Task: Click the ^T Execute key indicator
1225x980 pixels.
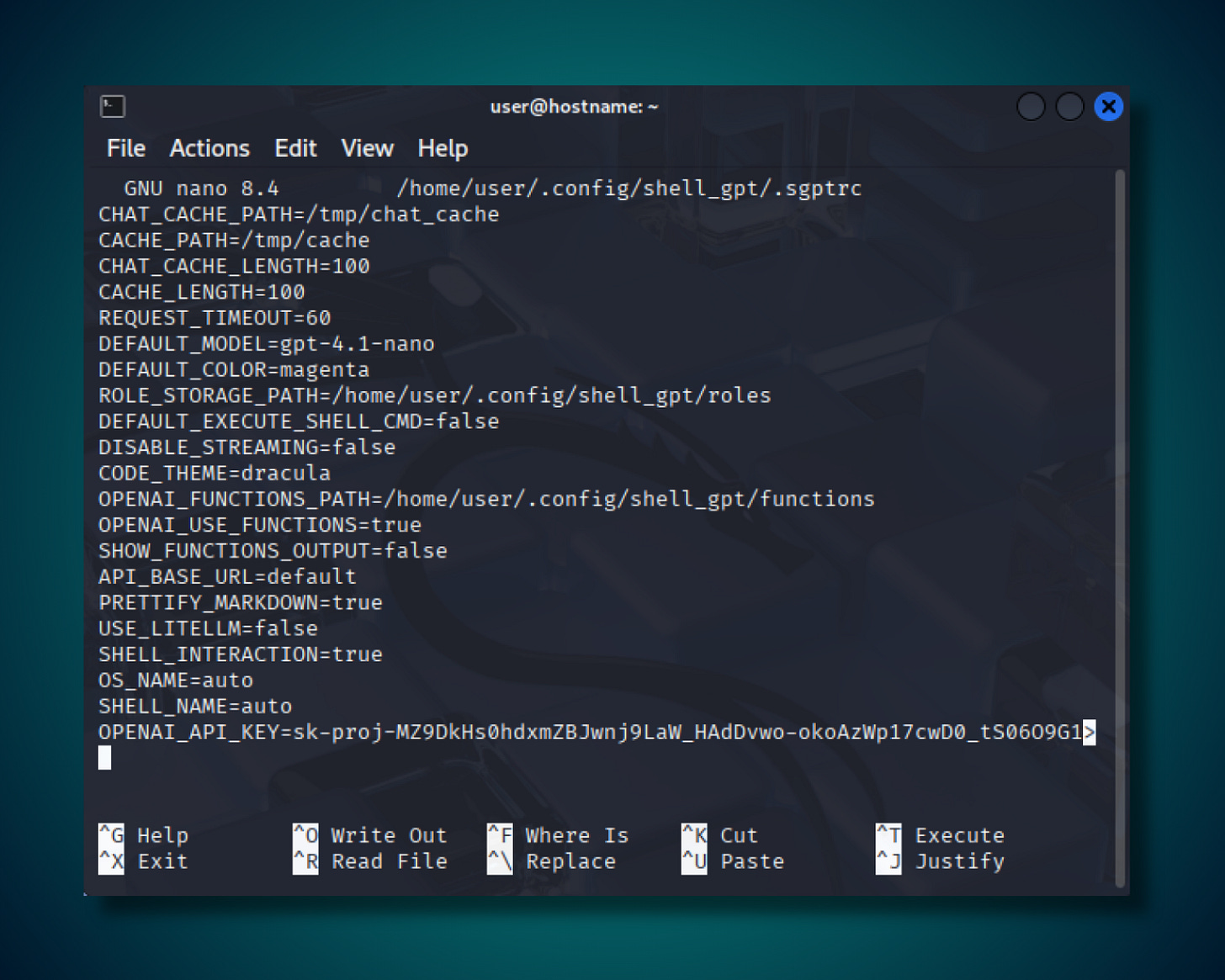Action: point(888,835)
